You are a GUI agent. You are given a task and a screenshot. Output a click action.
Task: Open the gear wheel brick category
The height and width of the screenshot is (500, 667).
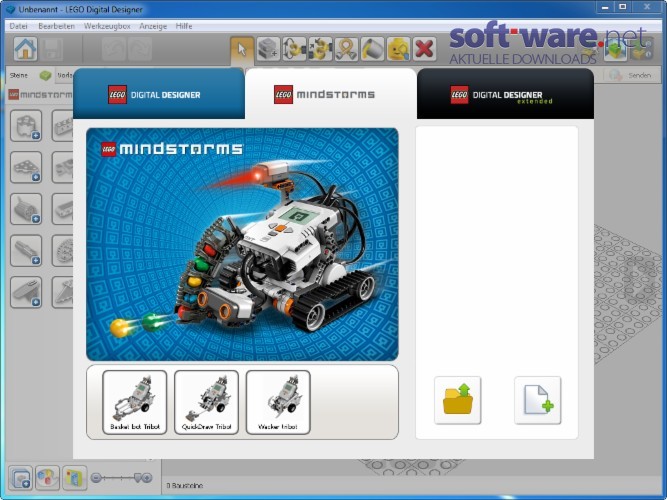pos(63,251)
